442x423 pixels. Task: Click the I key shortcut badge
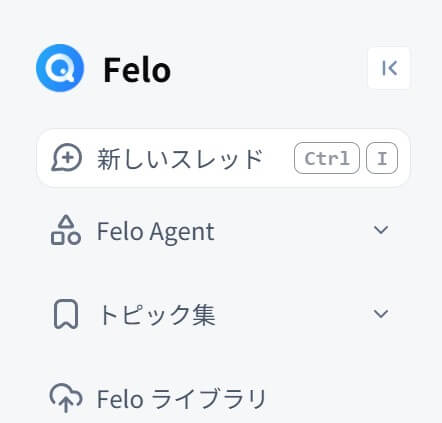[382, 158]
